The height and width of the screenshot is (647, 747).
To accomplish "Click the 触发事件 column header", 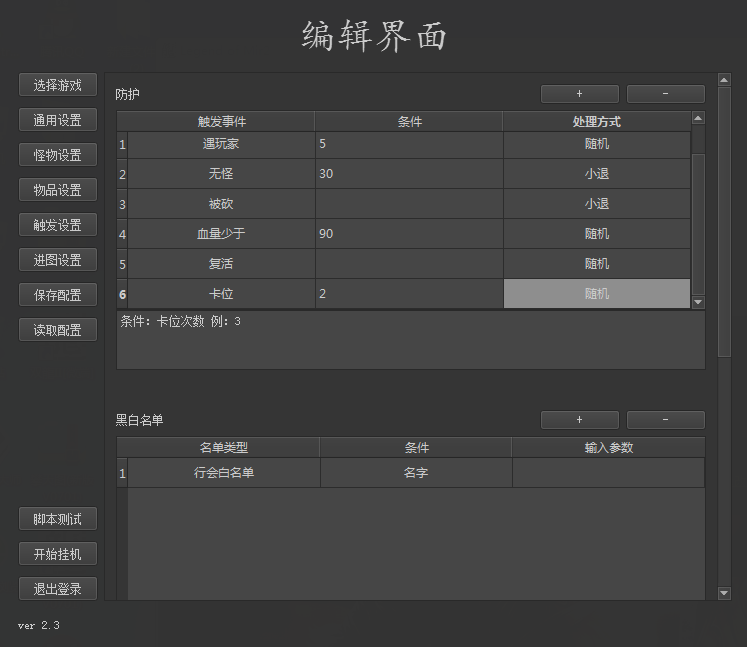I will [222, 121].
